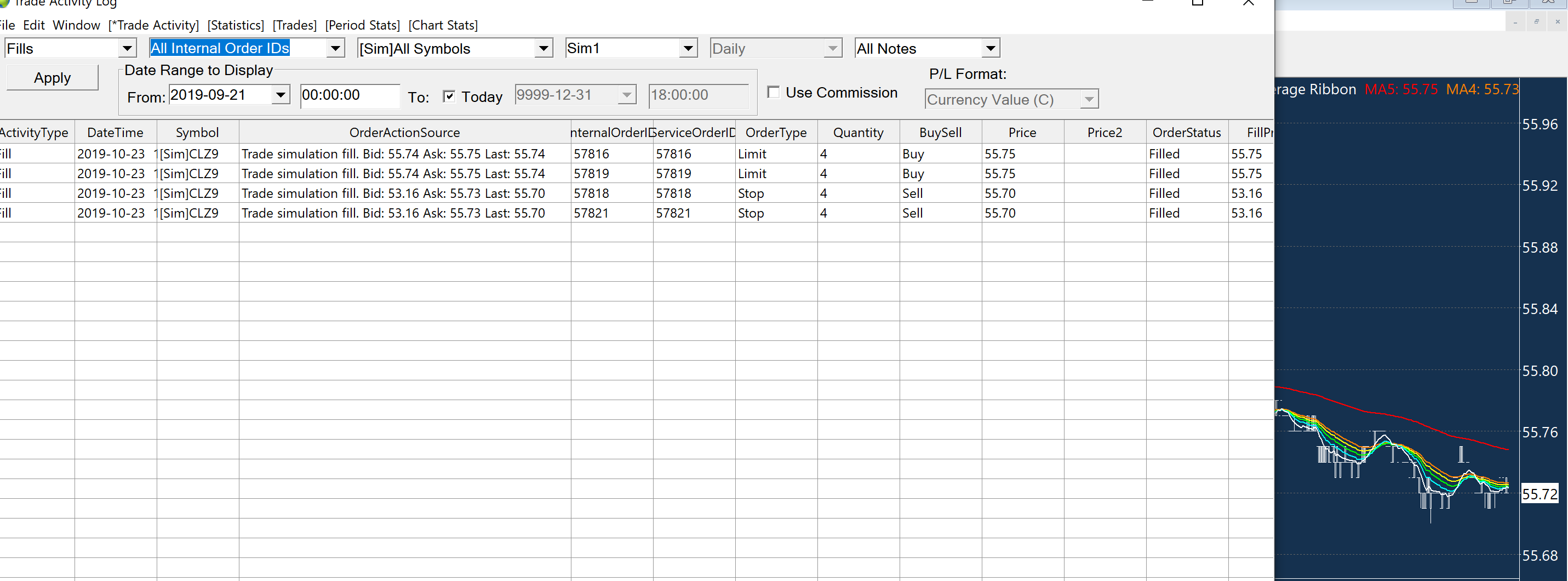Click the Buy cell in row 57819
The width and height of the screenshot is (1568, 581).
coord(941,174)
